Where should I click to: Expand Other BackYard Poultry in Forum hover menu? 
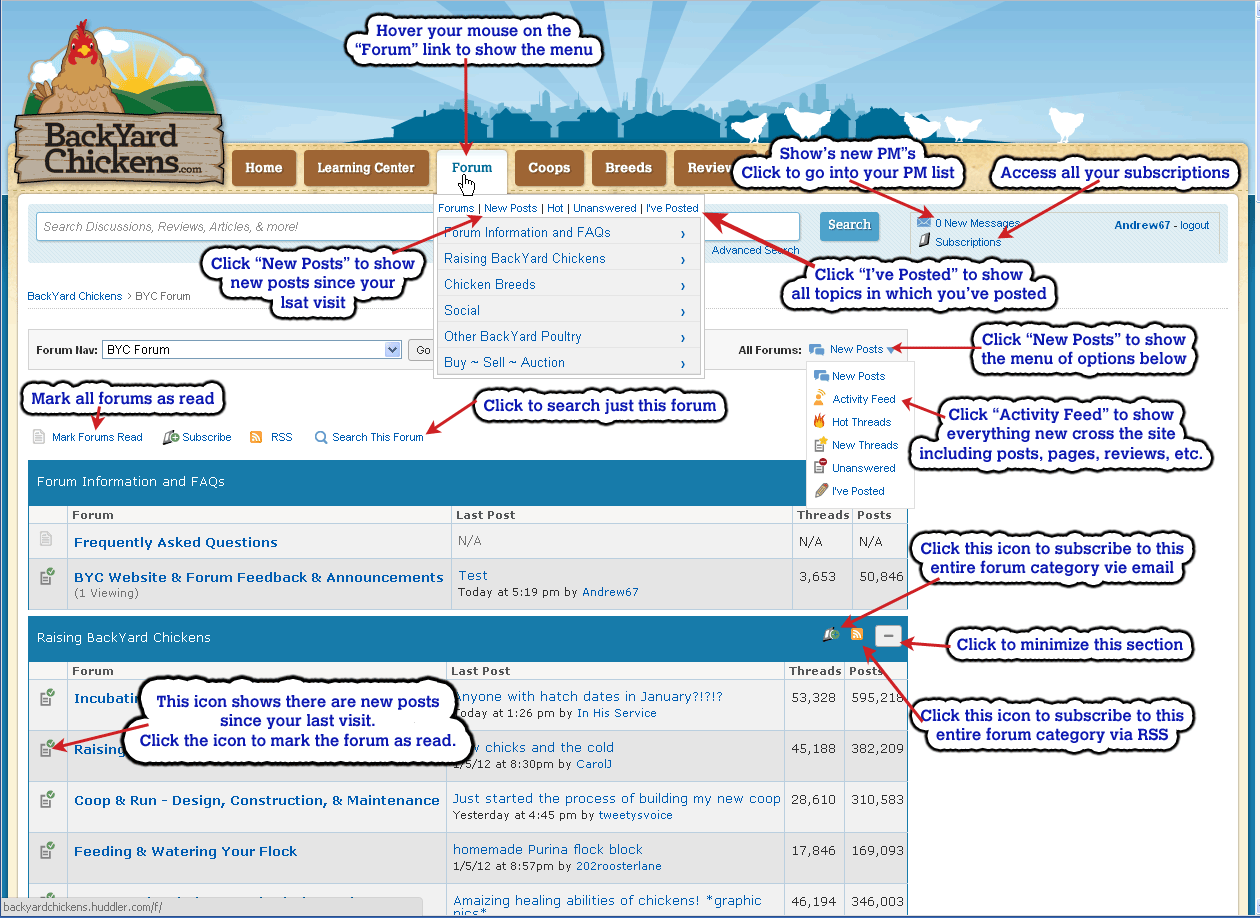568,337
